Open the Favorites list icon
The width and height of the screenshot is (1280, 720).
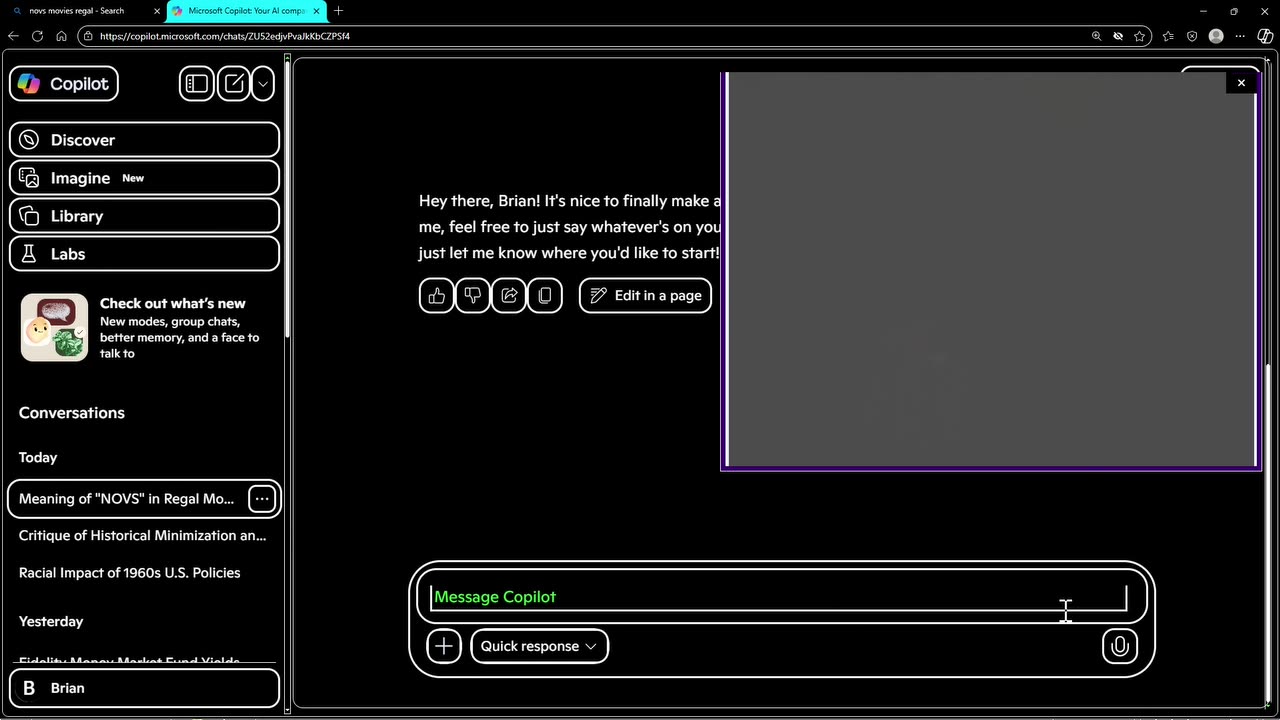coord(1168,36)
